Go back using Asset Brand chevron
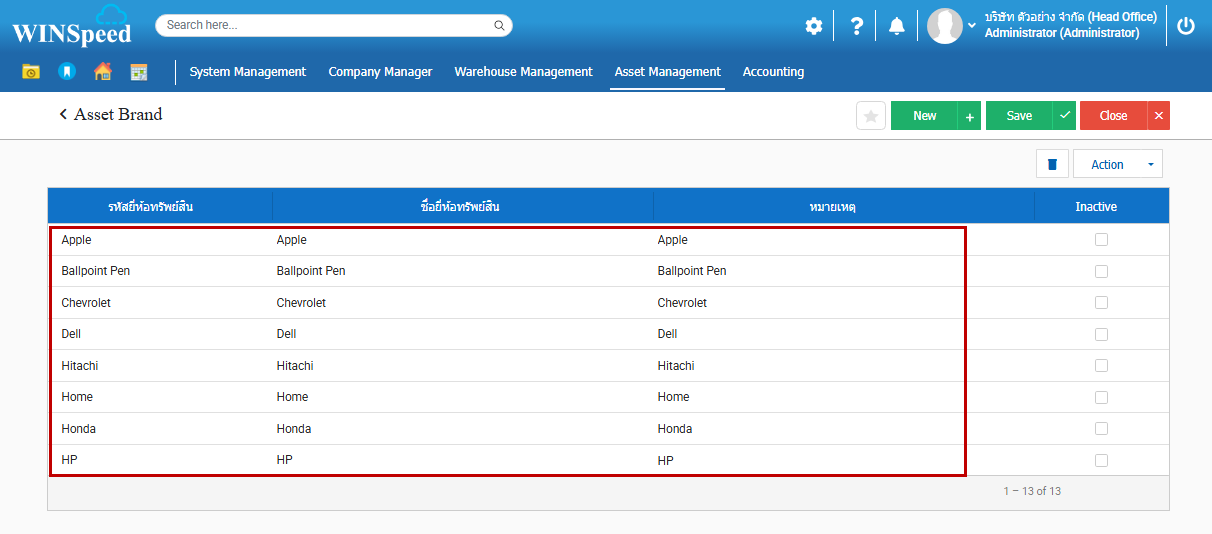This screenshot has width=1212, height=534. (x=63, y=115)
